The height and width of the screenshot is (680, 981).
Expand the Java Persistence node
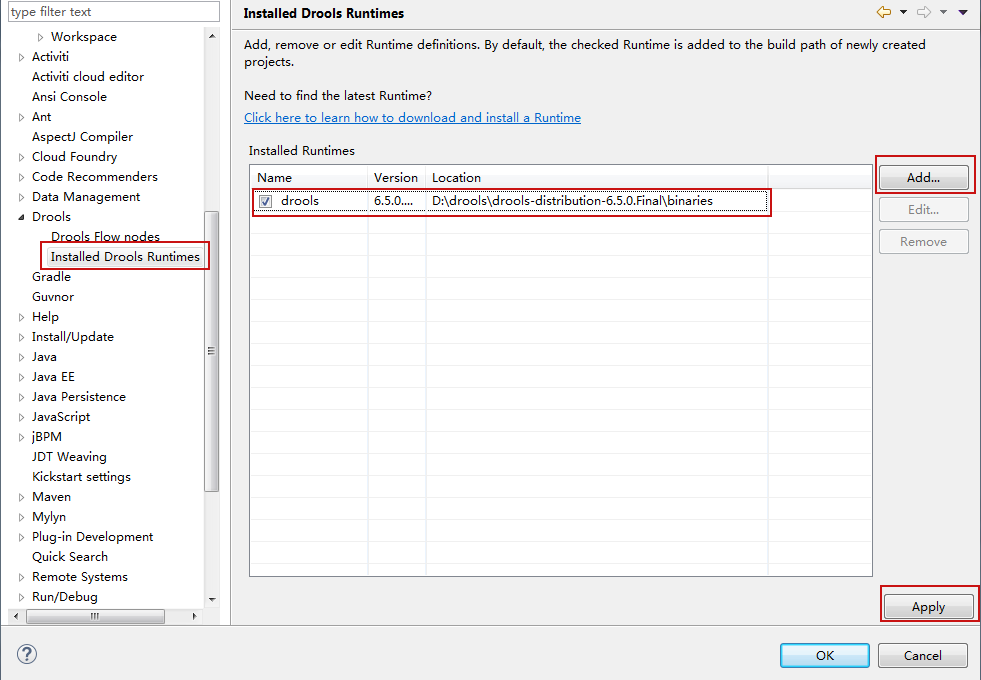point(22,397)
